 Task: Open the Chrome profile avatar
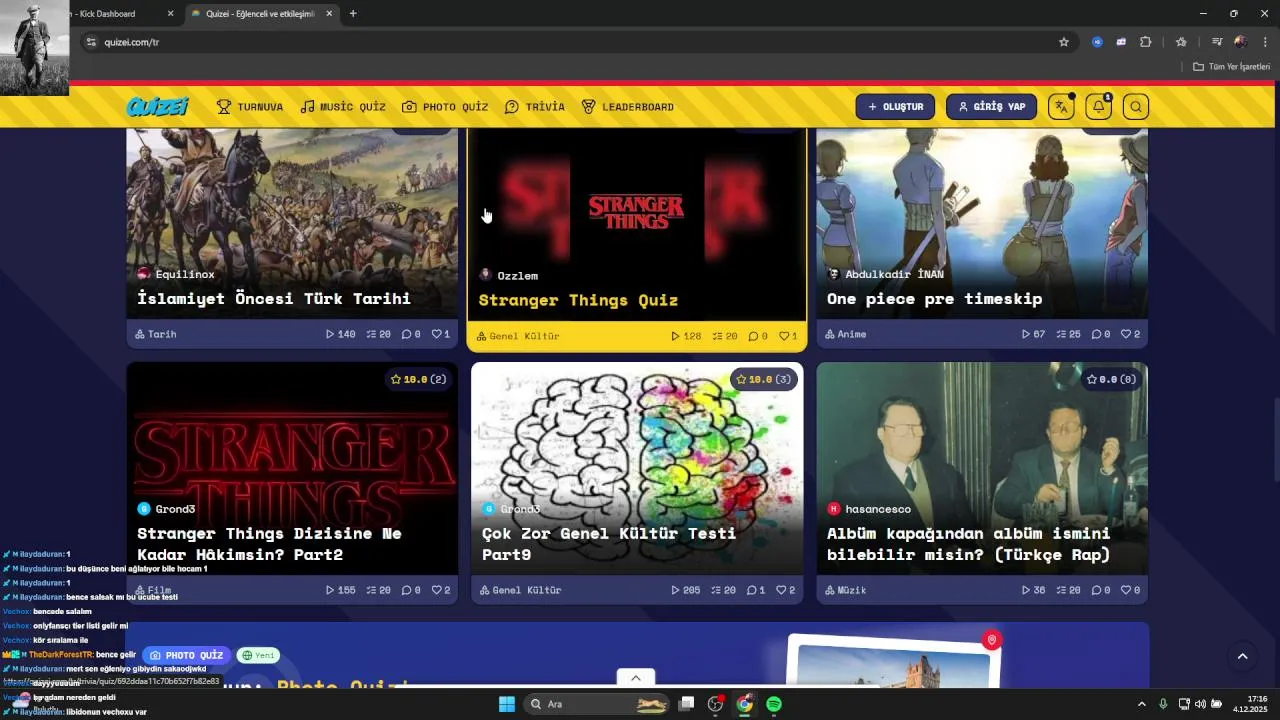(1241, 42)
